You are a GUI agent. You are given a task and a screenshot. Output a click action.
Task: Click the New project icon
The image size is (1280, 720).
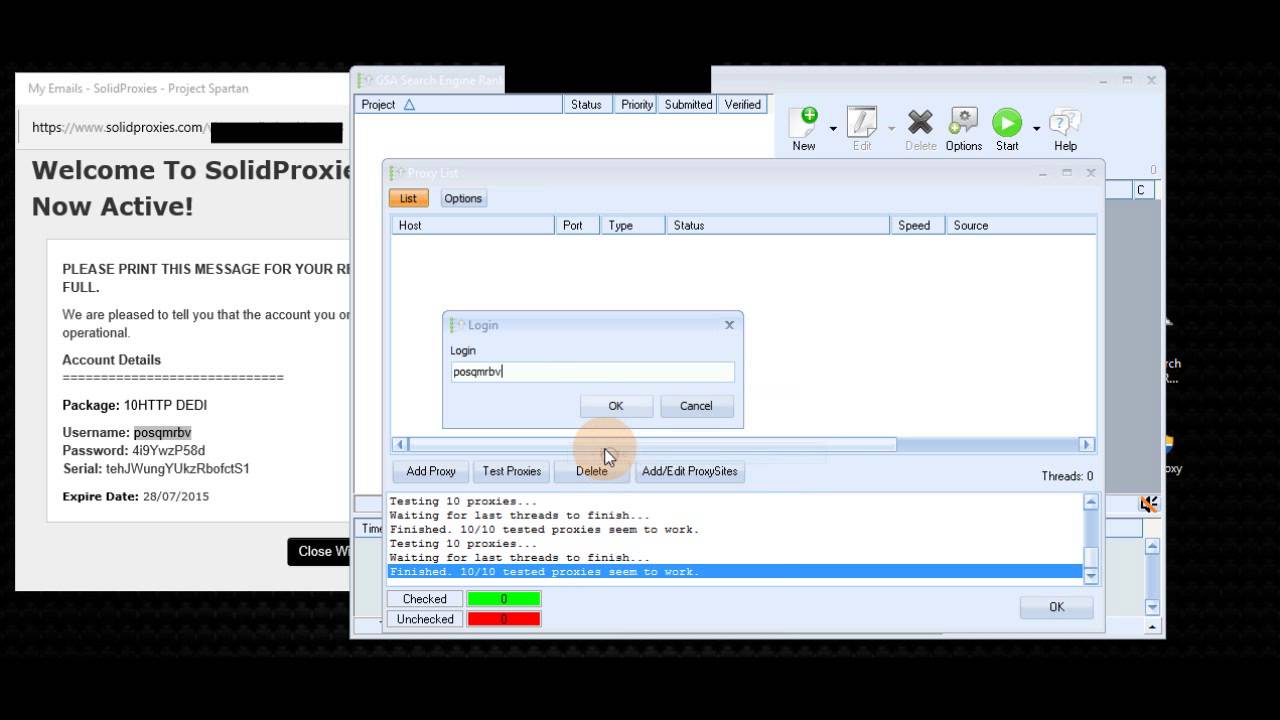(804, 123)
